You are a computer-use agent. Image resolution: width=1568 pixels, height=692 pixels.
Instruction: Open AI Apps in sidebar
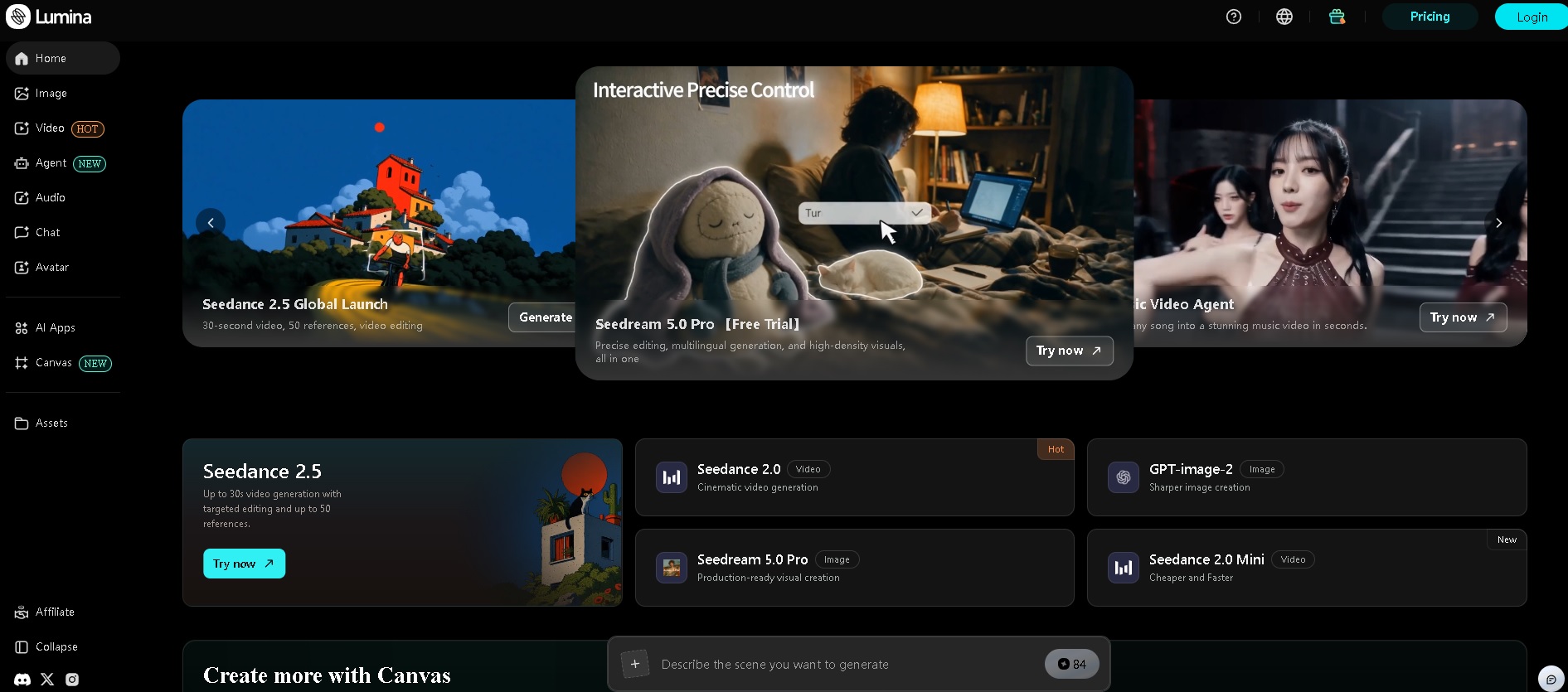63,327
